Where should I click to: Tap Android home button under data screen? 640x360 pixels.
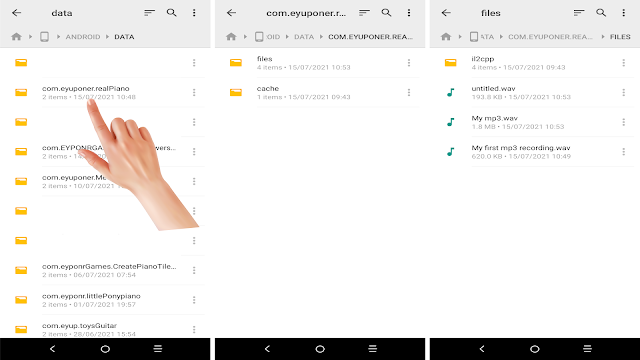click(105, 349)
